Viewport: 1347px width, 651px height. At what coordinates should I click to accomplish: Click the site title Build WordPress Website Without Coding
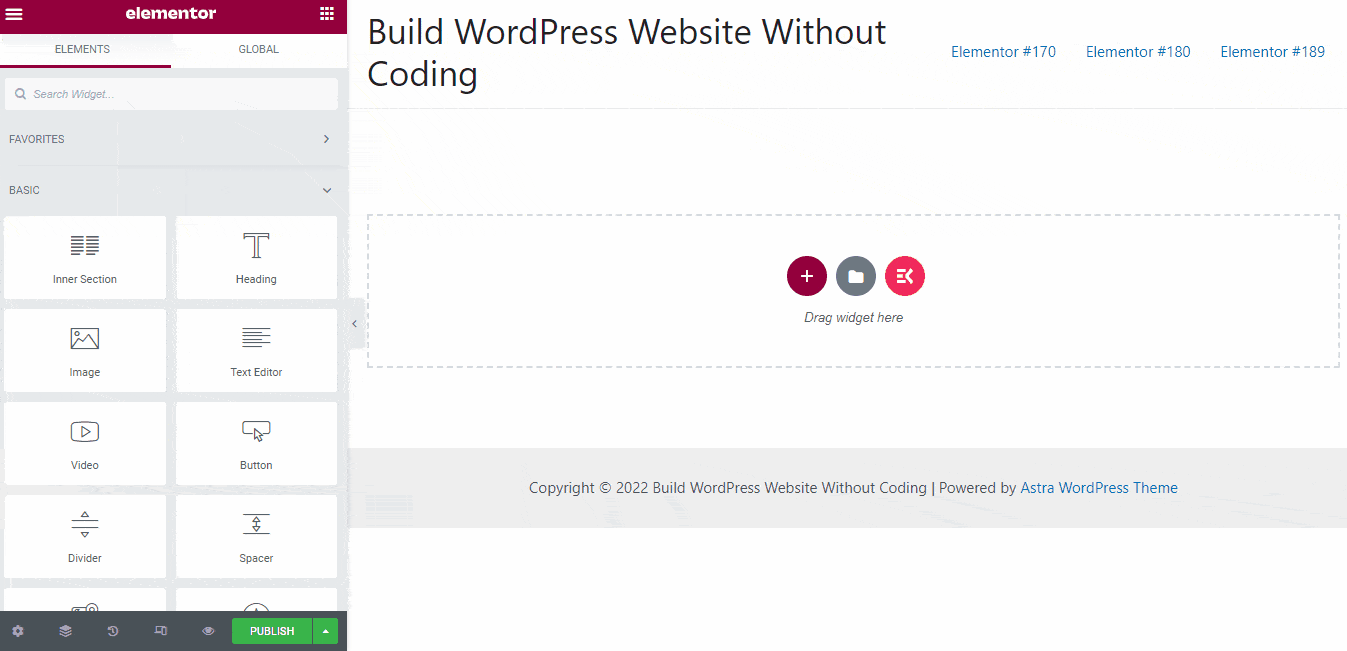pyautogui.click(x=627, y=53)
